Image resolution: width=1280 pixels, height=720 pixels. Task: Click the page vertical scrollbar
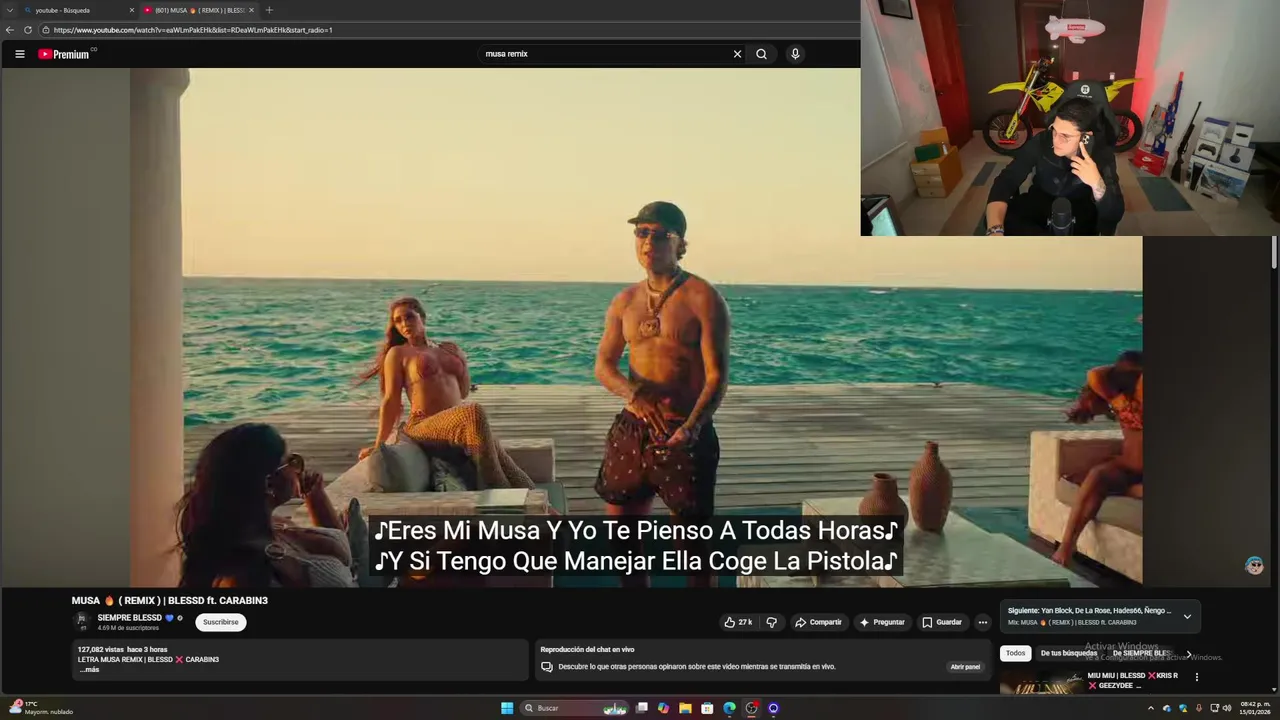[1274, 250]
